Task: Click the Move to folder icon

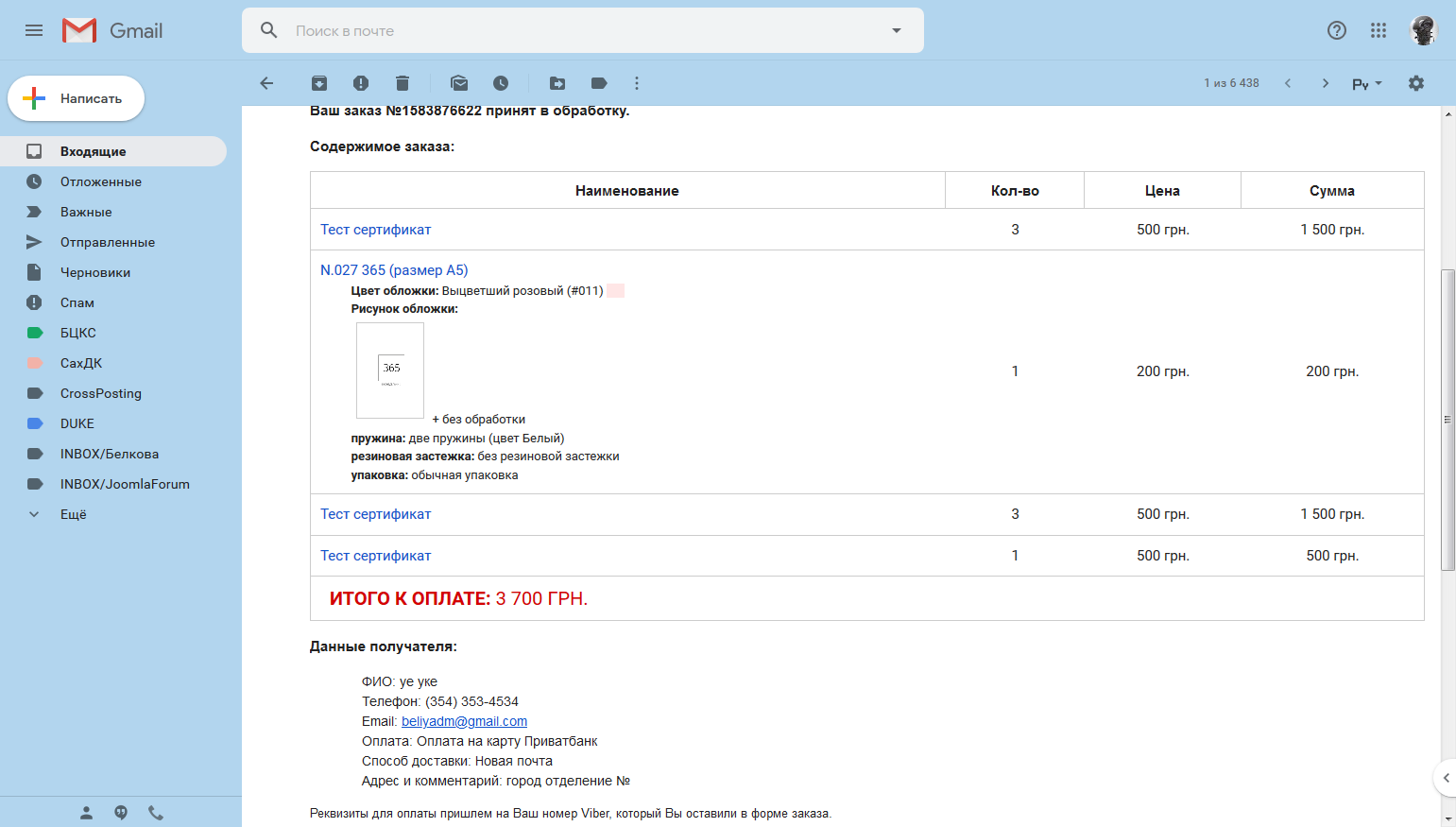Action: click(x=557, y=83)
